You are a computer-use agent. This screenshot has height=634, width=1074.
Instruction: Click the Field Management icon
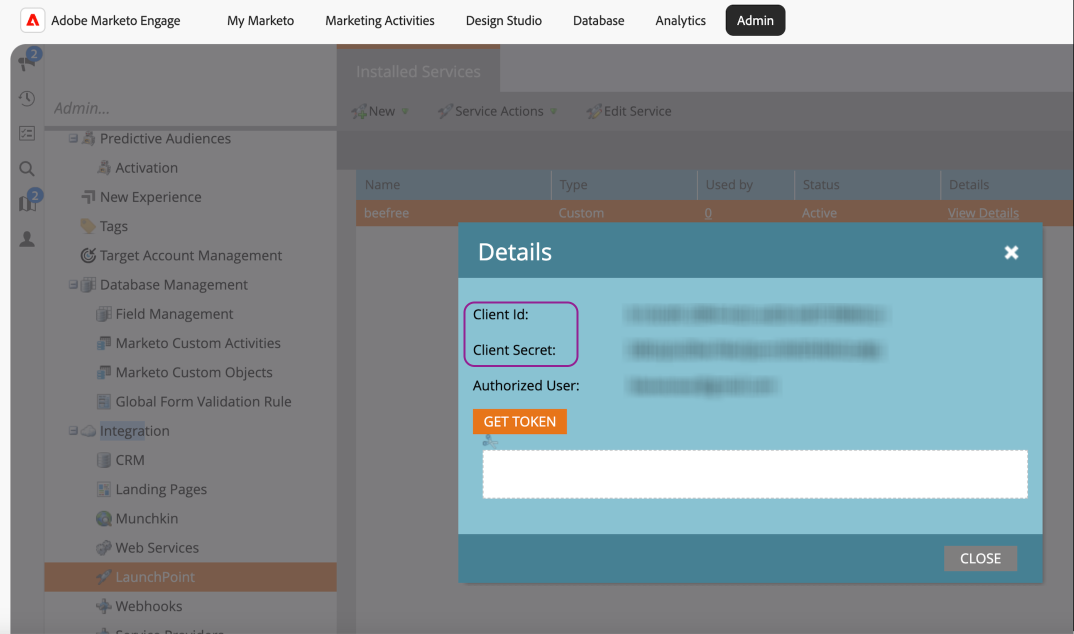(104, 314)
